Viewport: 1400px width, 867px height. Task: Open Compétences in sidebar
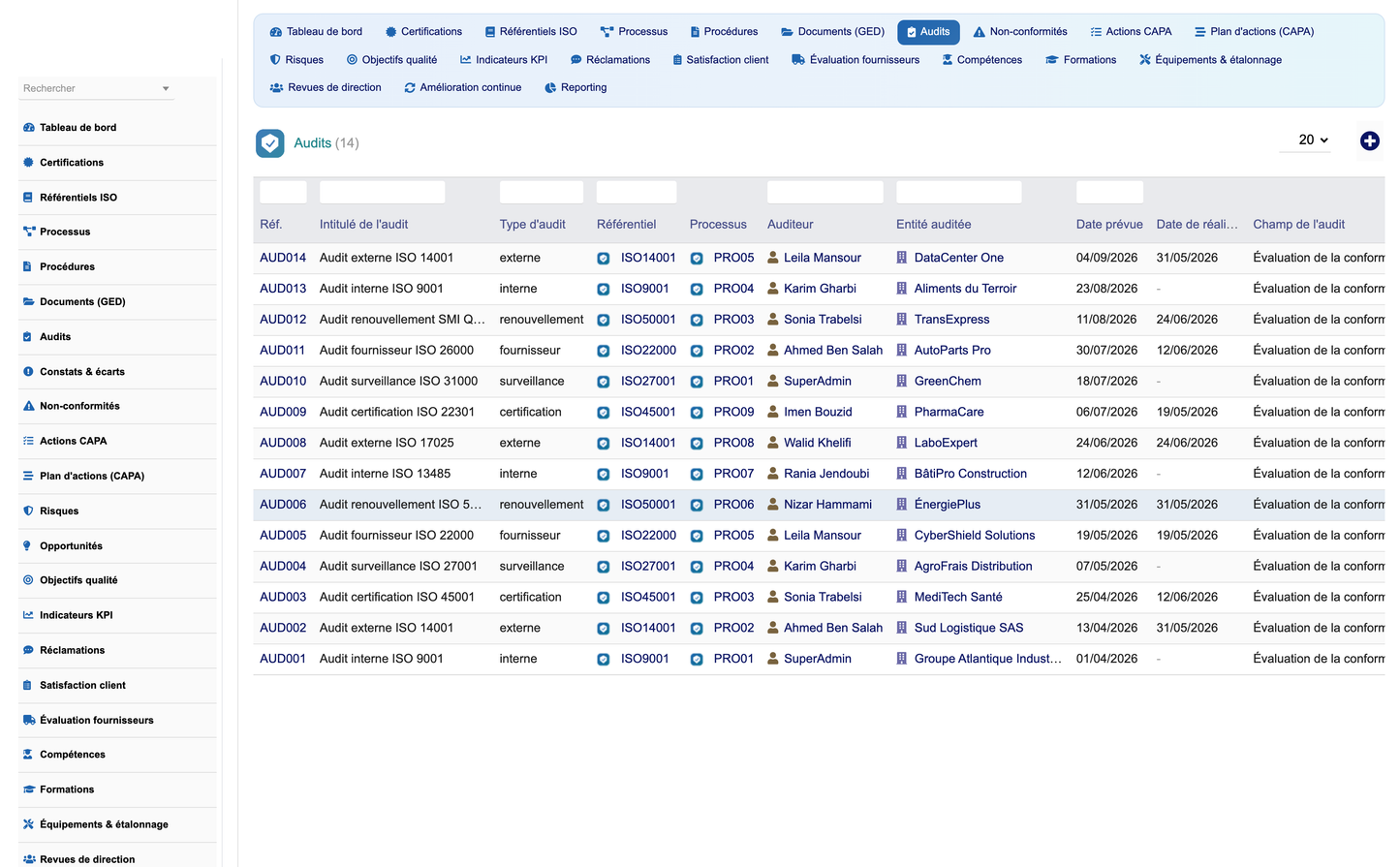(73, 756)
